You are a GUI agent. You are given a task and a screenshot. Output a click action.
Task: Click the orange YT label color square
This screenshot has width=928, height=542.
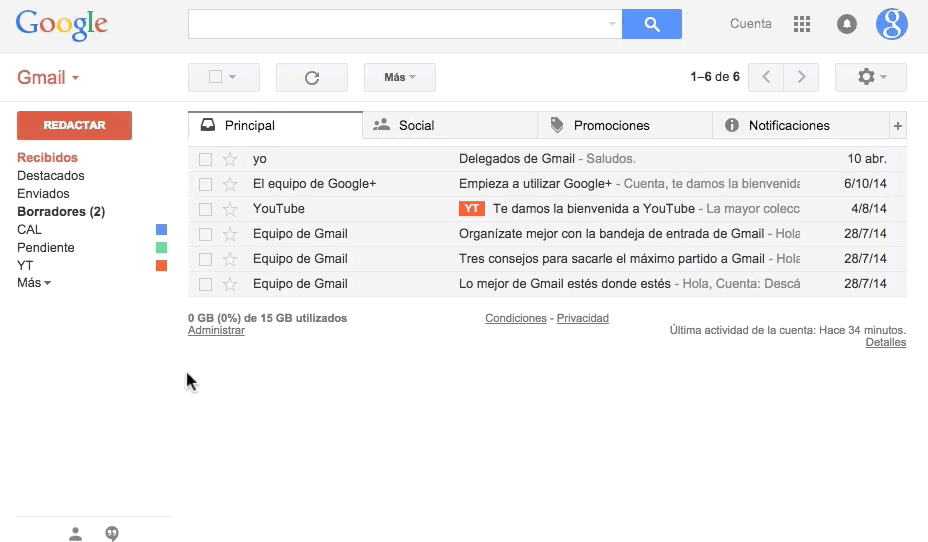pyautogui.click(x=161, y=266)
